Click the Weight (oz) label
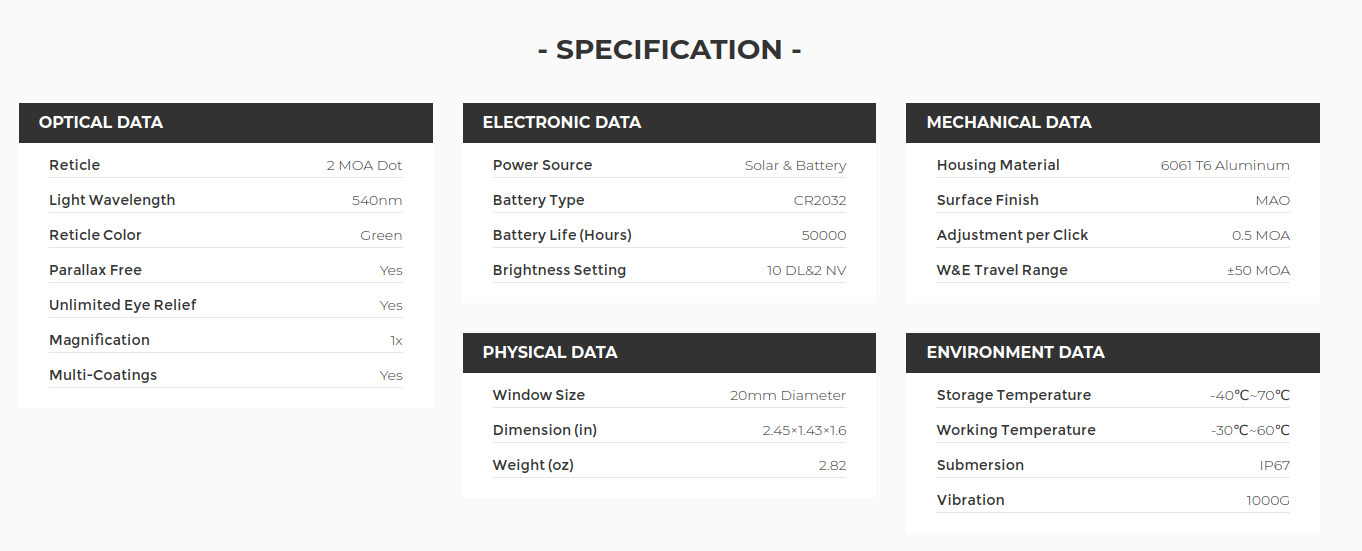The width and height of the screenshot is (1362, 551). 533,465
